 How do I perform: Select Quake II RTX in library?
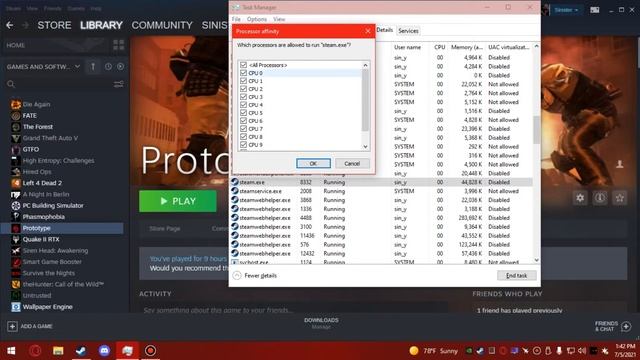[x=41, y=239]
